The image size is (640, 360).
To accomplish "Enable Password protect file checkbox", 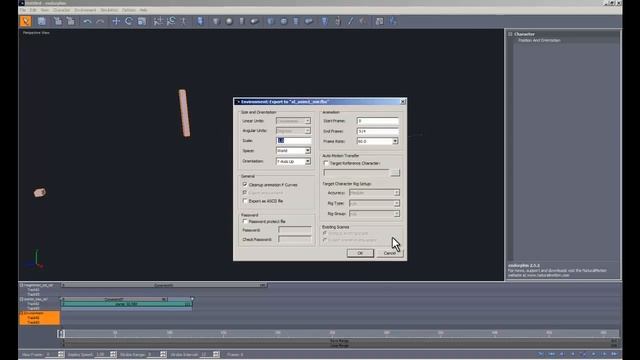I will point(245,221).
